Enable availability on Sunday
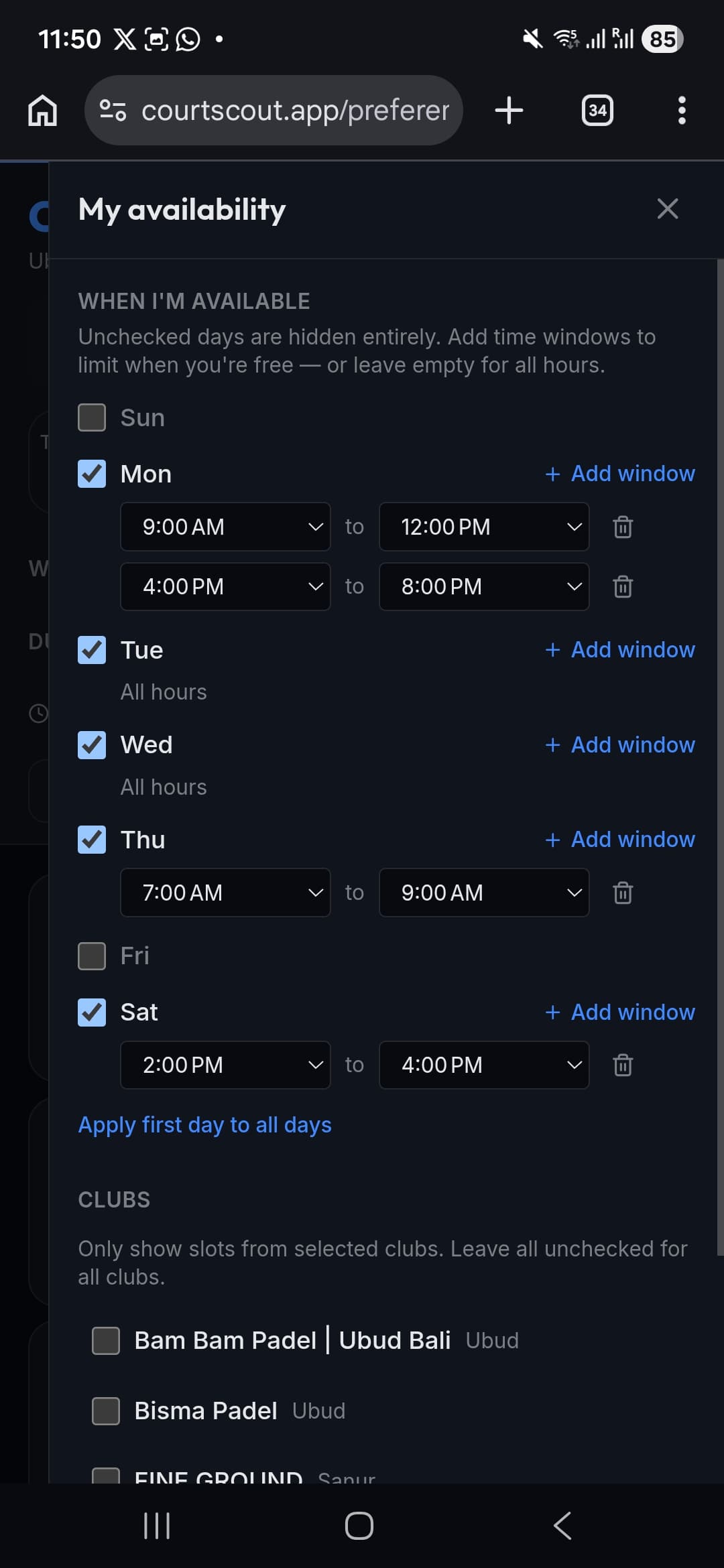 coord(92,417)
